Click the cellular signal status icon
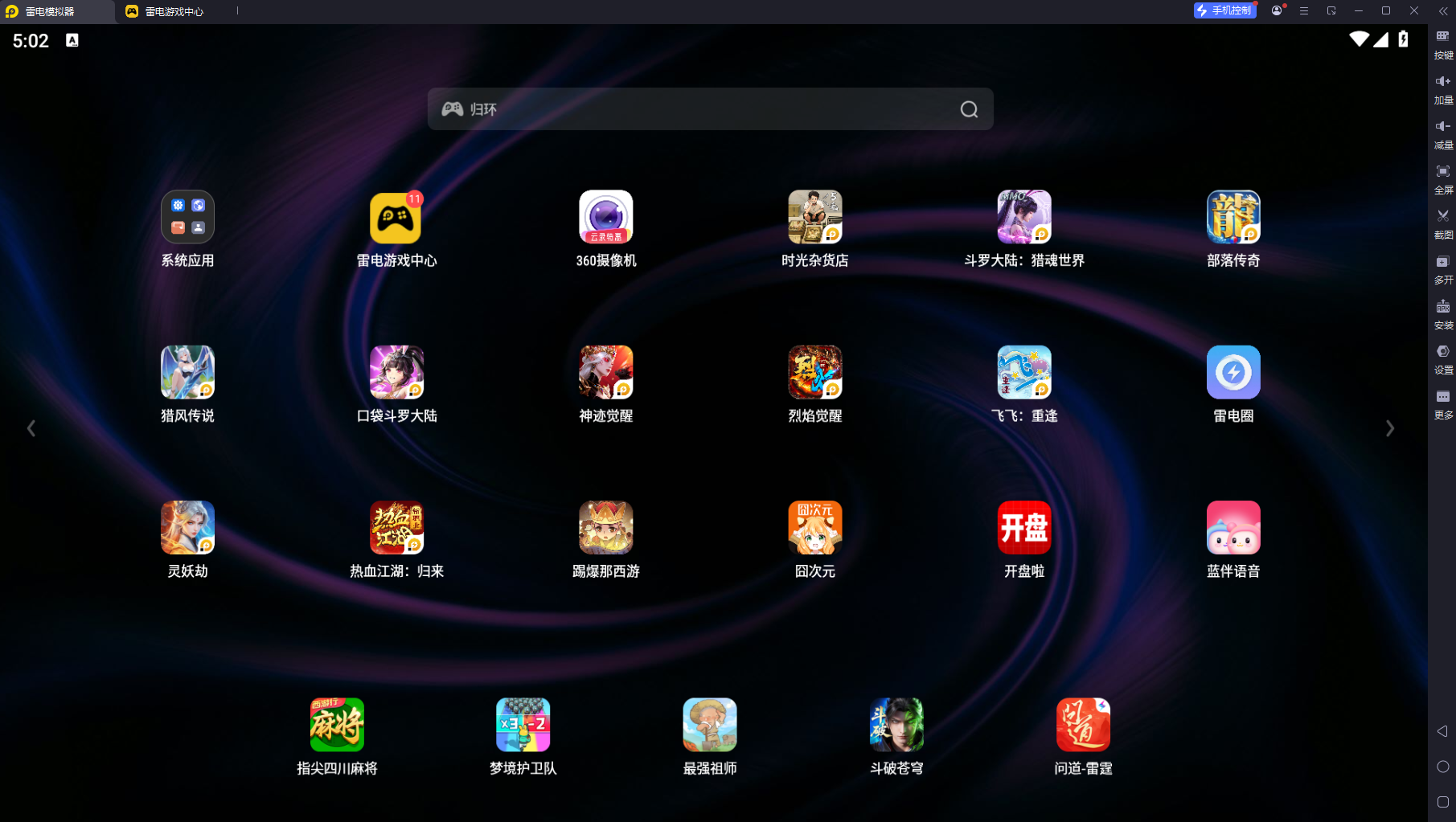The width and height of the screenshot is (1456, 822). (1380, 39)
